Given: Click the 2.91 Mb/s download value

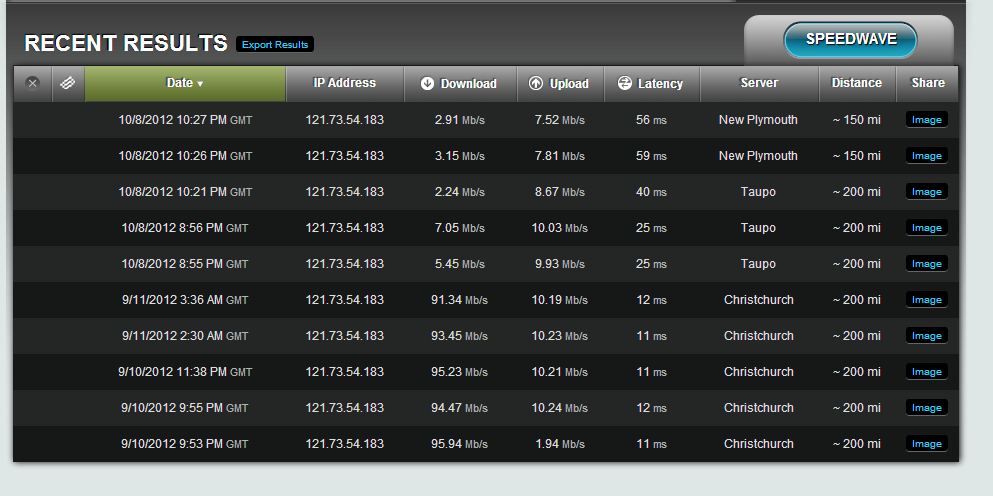Looking at the screenshot, I should point(460,120).
